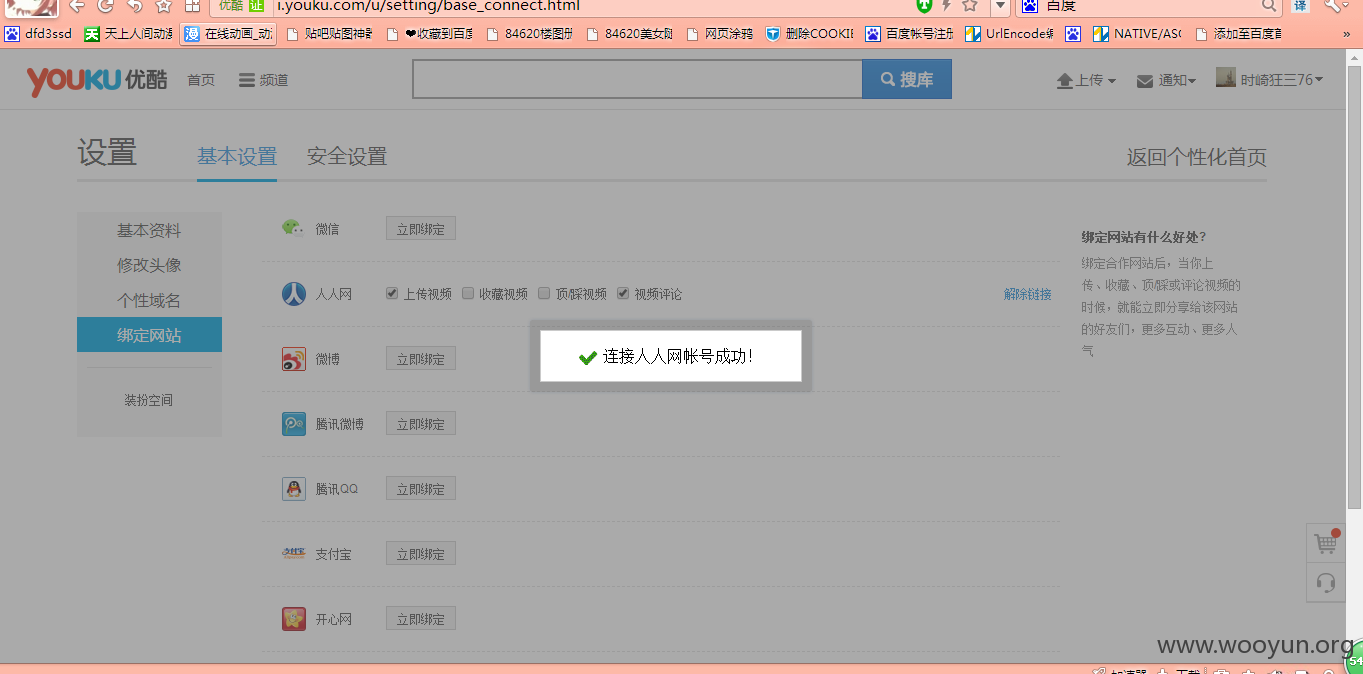
Task: Click the 设置 page heading
Action: point(107,152)
